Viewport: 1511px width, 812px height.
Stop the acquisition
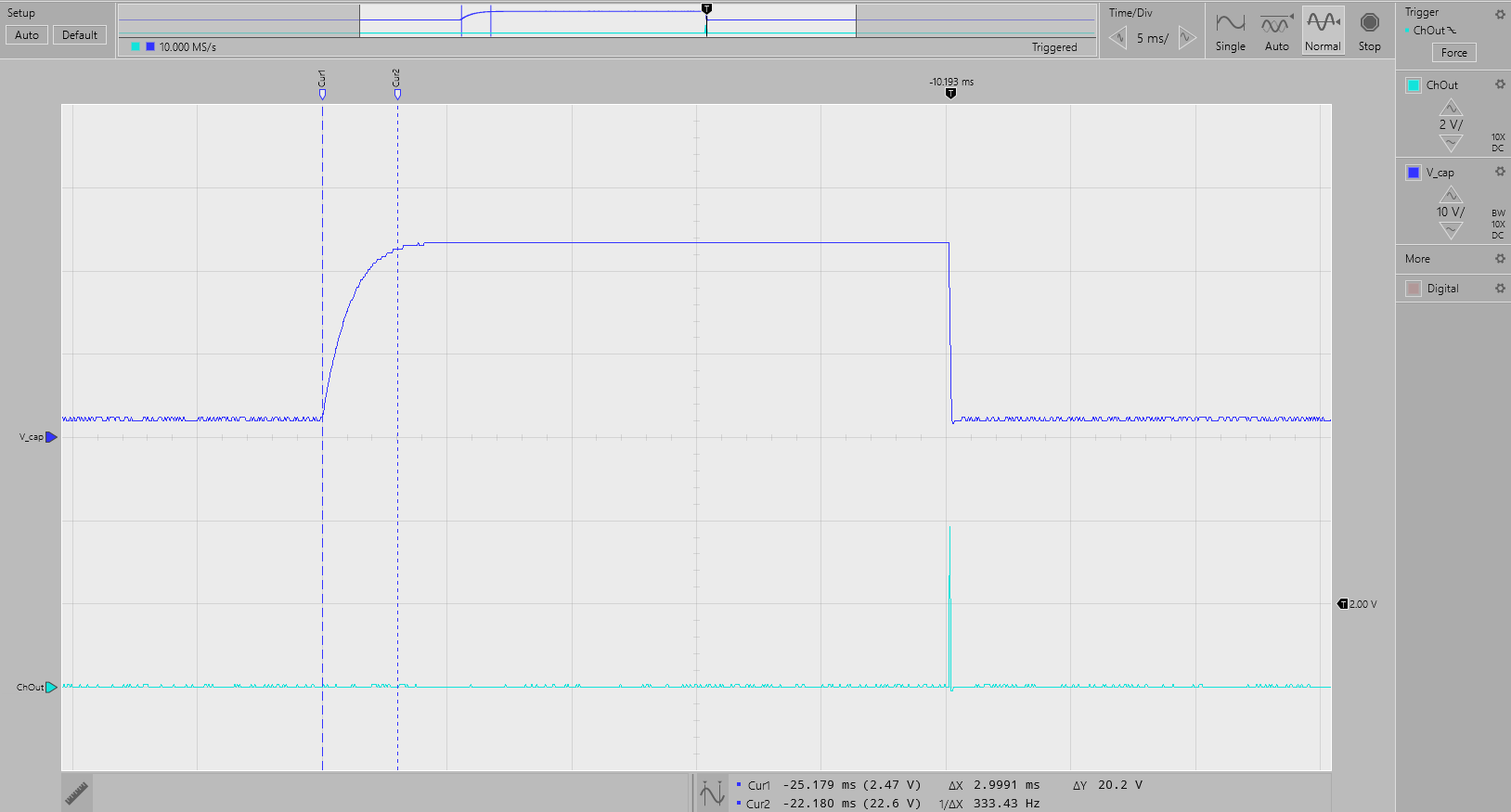click(x=1369, y=31)
